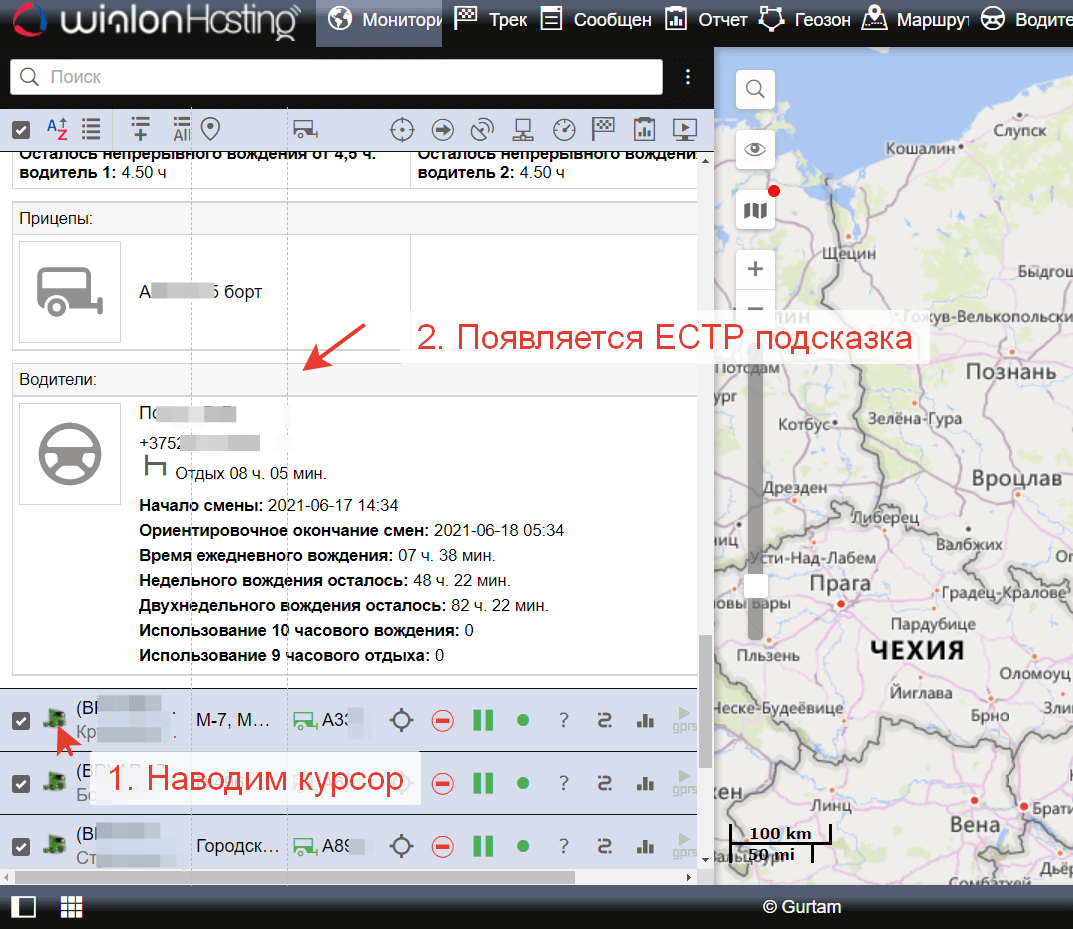The height and width of the screenshot is (929, 1073).
Task: Click the crosshair target icon in the first unit row
Action: pyautogui.click(x=402, y=720)
